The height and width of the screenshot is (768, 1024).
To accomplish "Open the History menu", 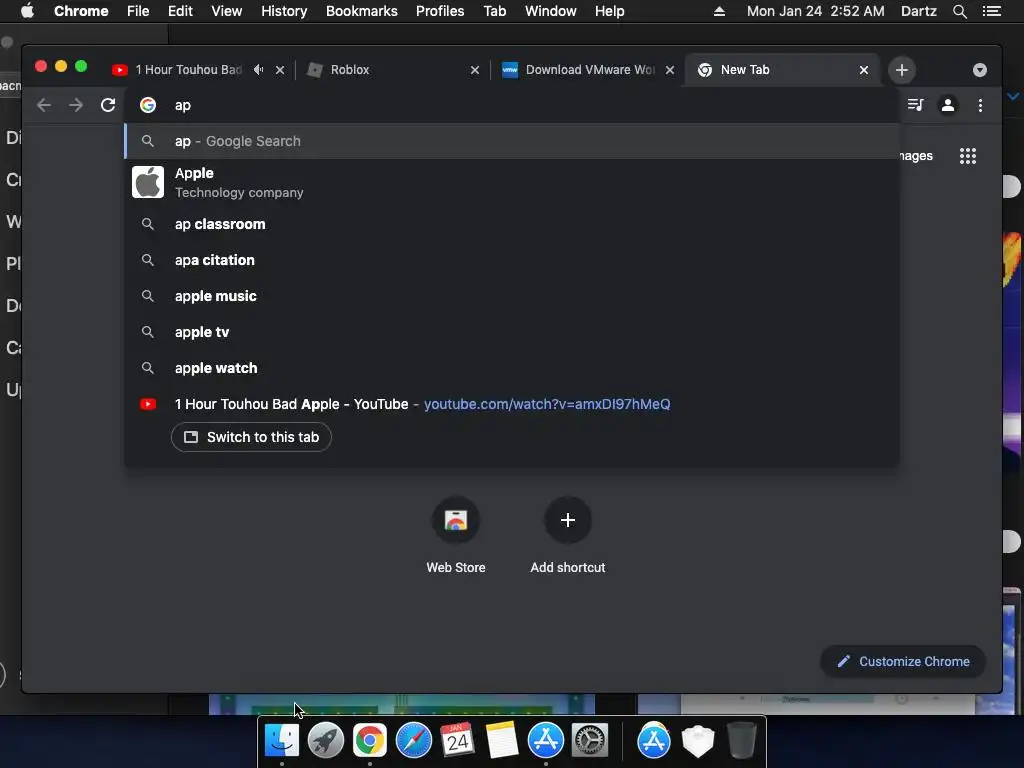I will click(284, 11).
